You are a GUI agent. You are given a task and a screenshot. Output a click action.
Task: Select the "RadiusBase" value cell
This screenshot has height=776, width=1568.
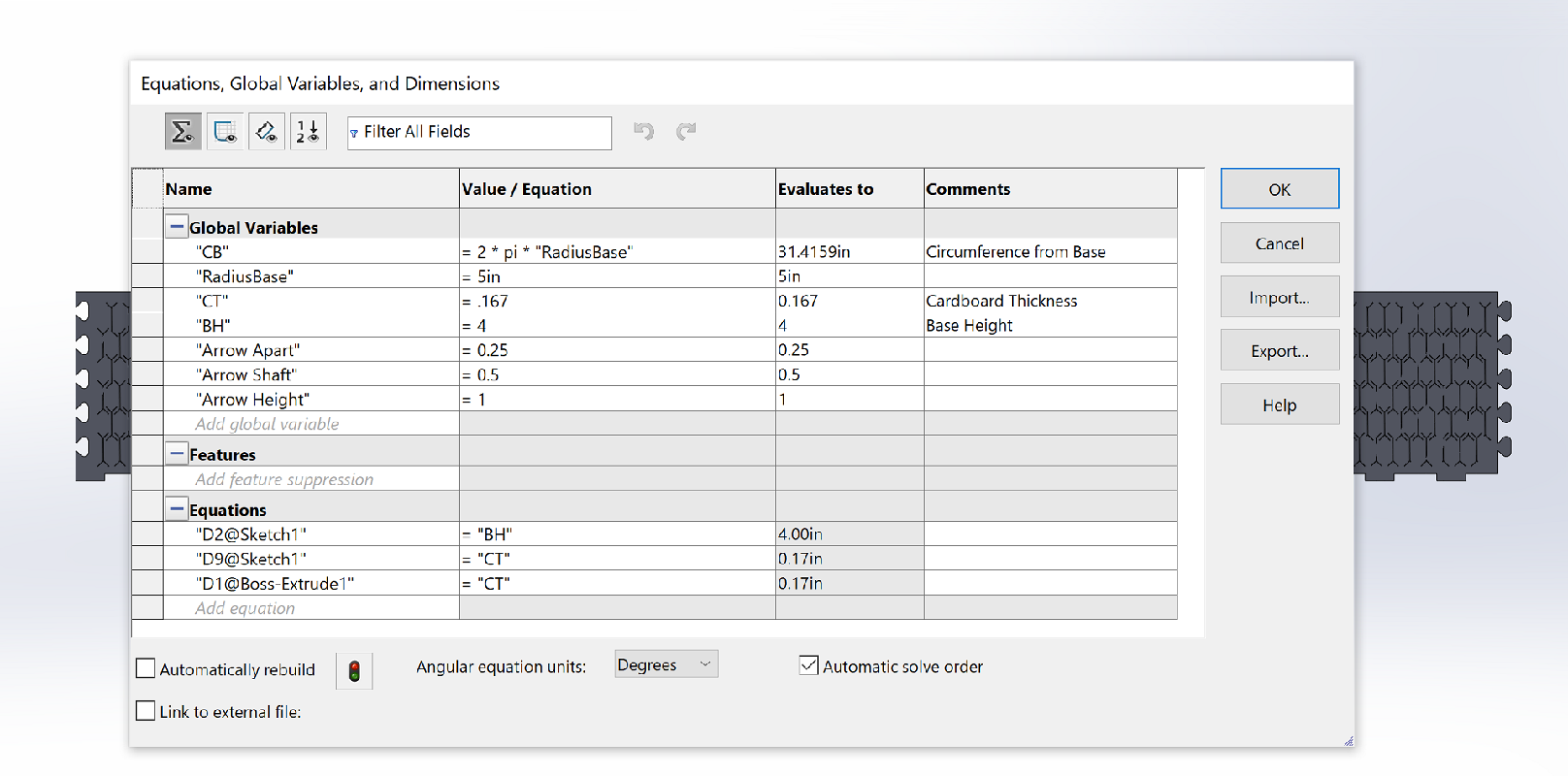click(616, 276)
